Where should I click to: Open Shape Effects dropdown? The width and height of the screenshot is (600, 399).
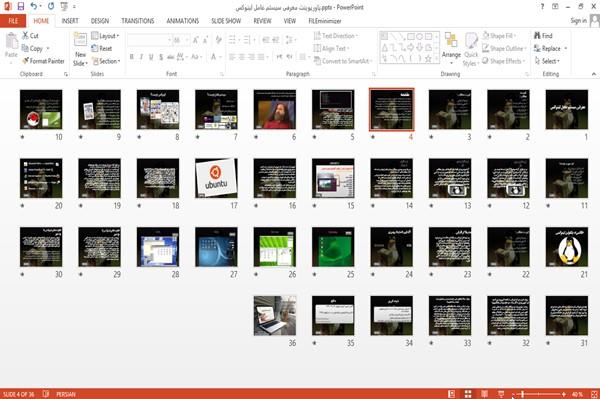[x=504, y=61]
